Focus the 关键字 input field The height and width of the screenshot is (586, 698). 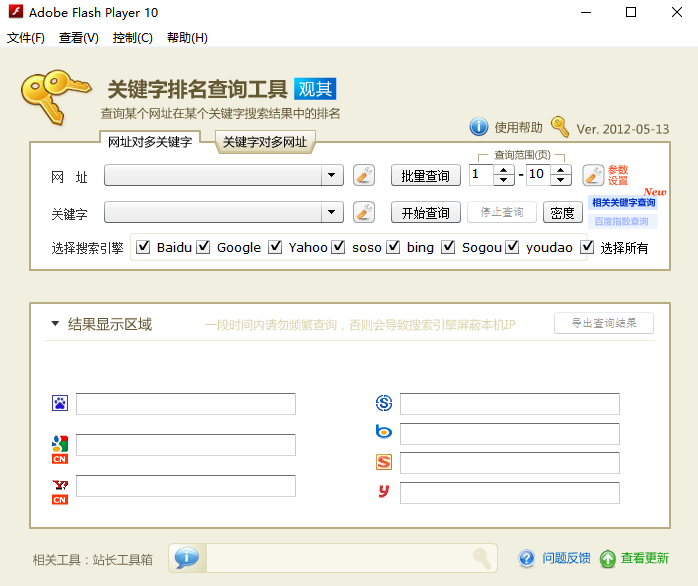tap(213, 212)
